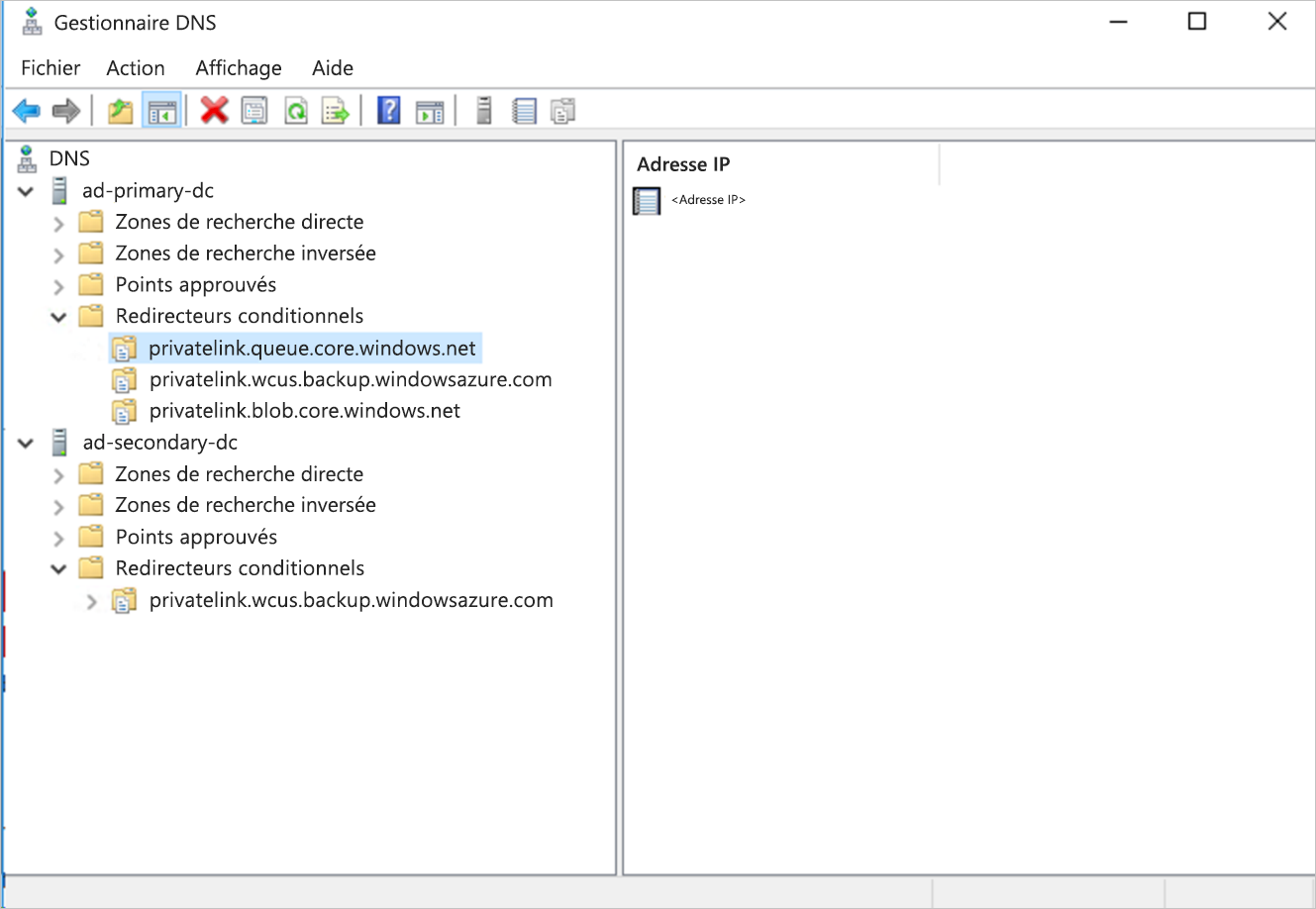Toggle the Show/Hide Console Tree button
The height and width of the screenshot is (909, 1316).
161,110
